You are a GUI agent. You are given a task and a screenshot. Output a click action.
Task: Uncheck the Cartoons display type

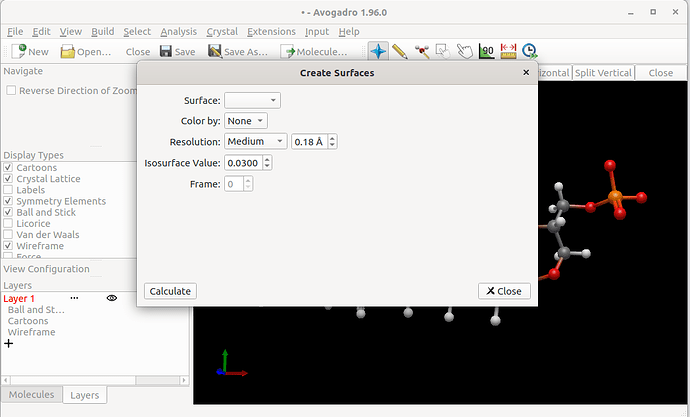pos(8,167)
